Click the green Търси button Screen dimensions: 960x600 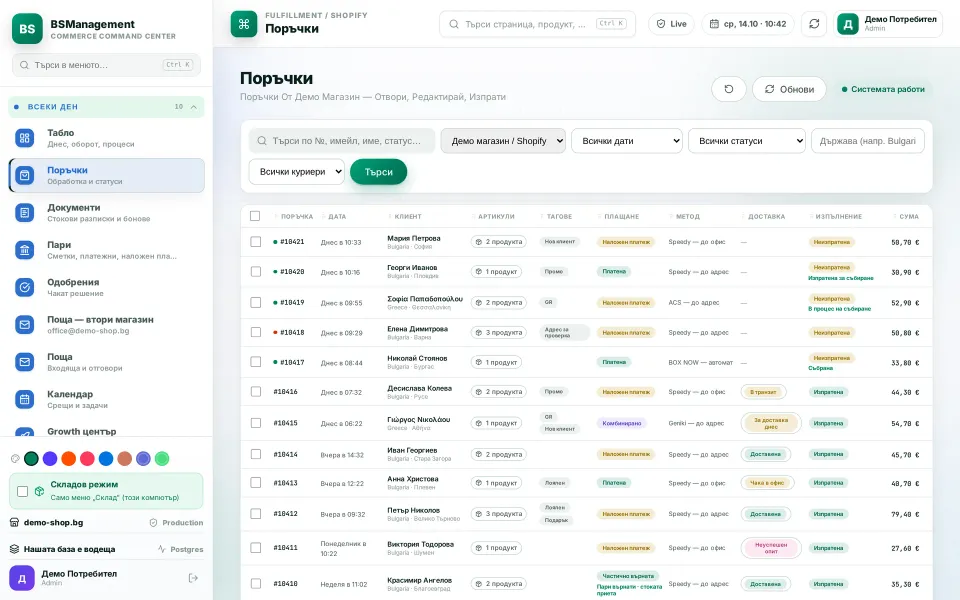pyautogui.click(x=378, y=172)
